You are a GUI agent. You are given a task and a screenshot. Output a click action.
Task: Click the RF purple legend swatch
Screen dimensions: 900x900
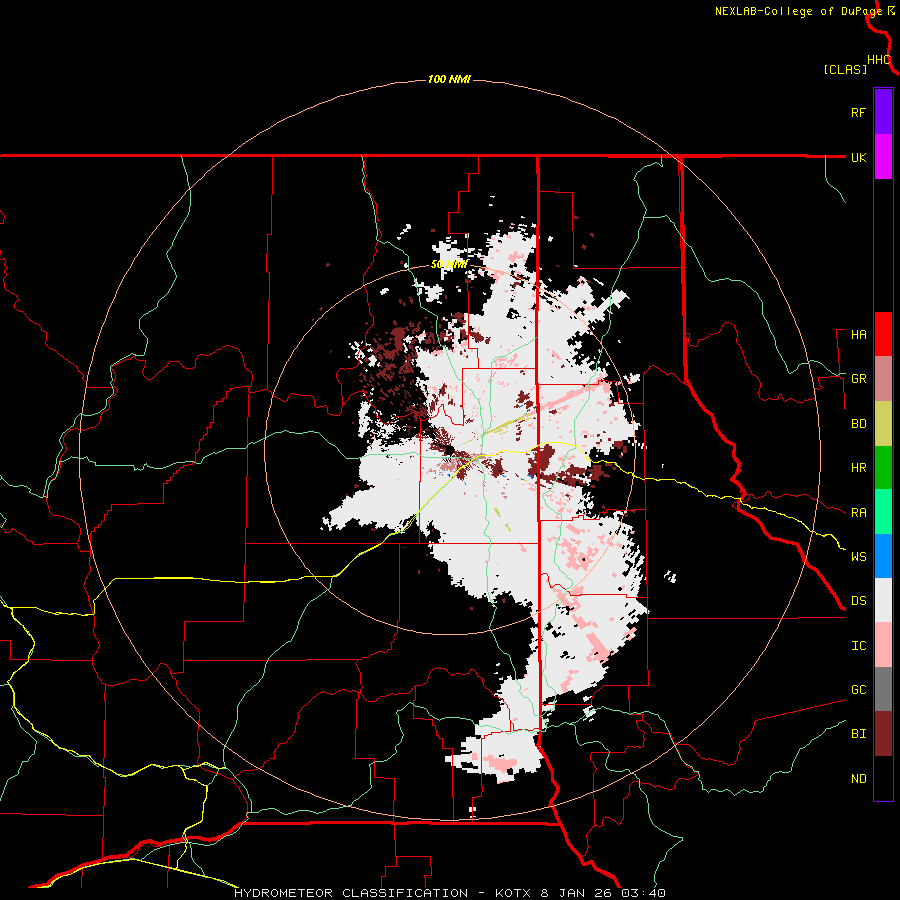click(x=883, y=111)
